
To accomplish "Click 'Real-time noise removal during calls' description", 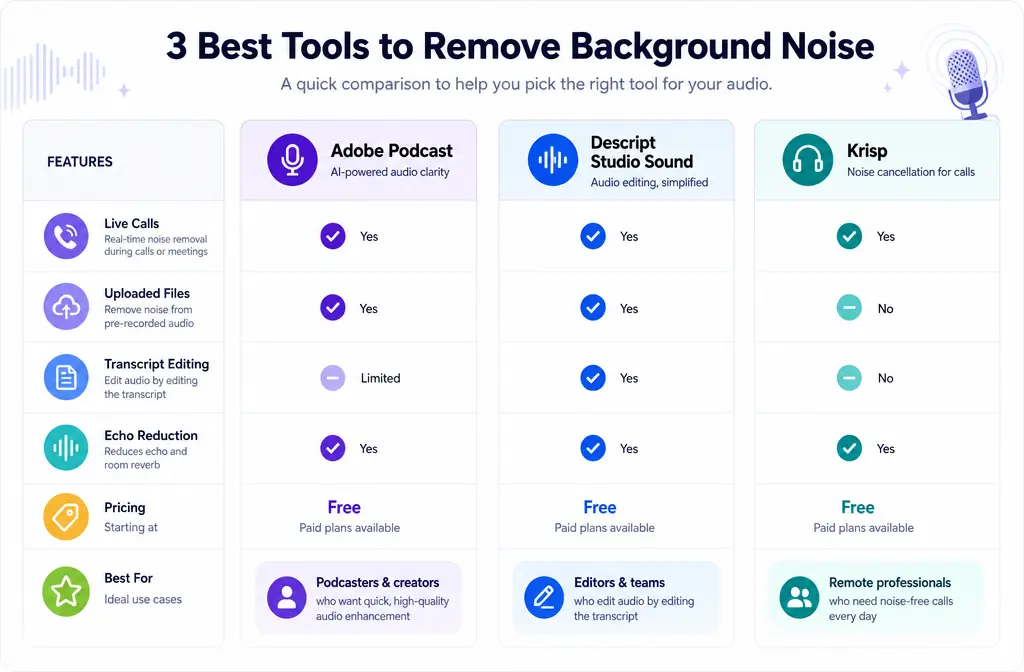I will pos(156,246).
